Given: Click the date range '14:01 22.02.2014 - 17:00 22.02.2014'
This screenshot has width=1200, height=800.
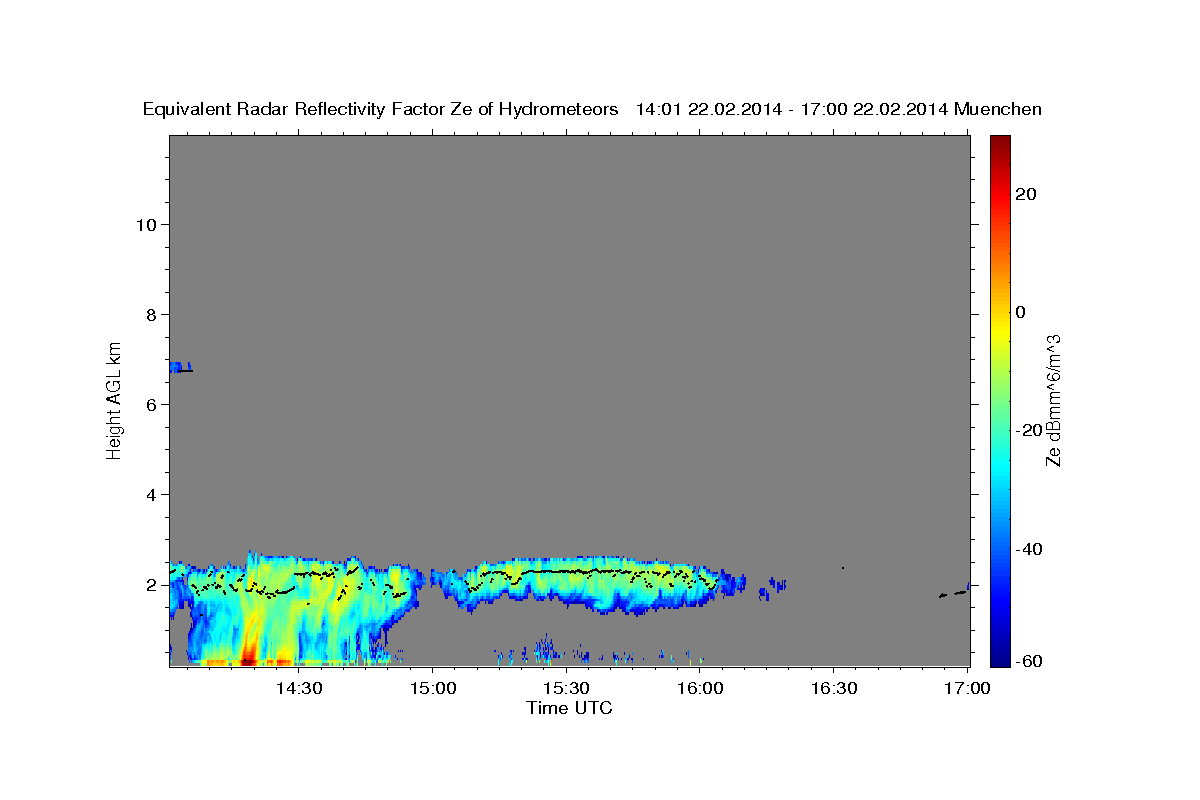Looking at the screenshot, I should click(x=792, y=109).
